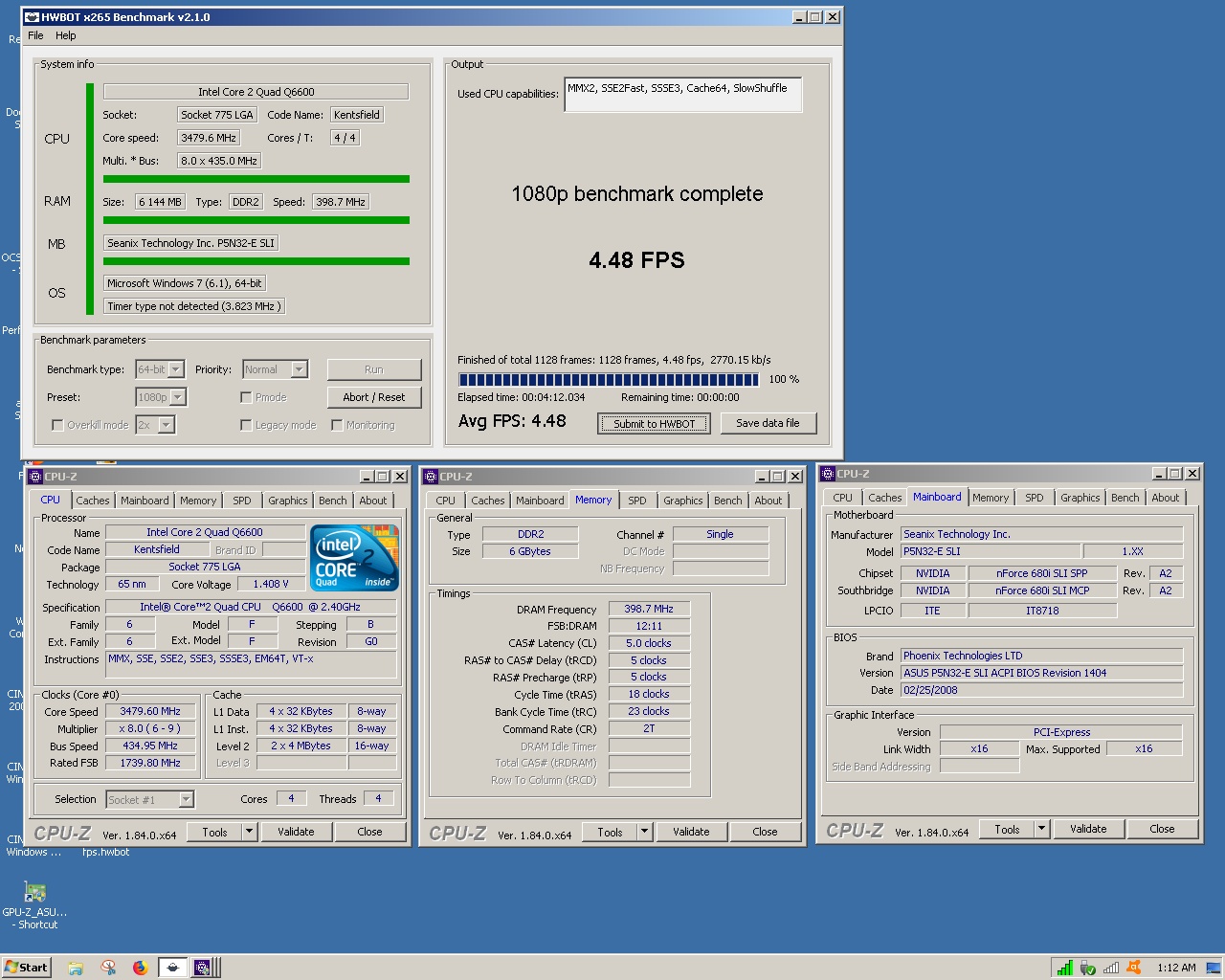Click the Run benchmark button
1225x980 pixels.
point(373,369)
